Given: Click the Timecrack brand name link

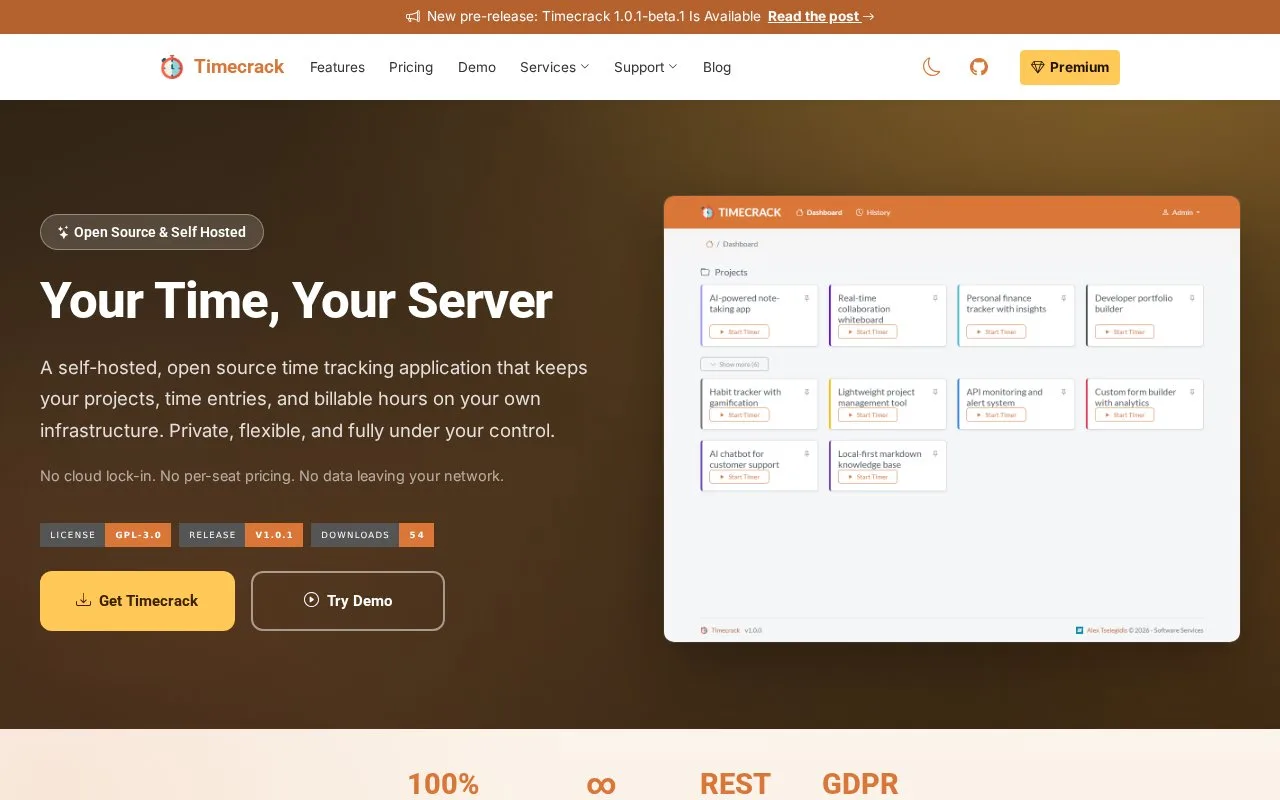Looking at the screenshot, I should pos(239,67).
